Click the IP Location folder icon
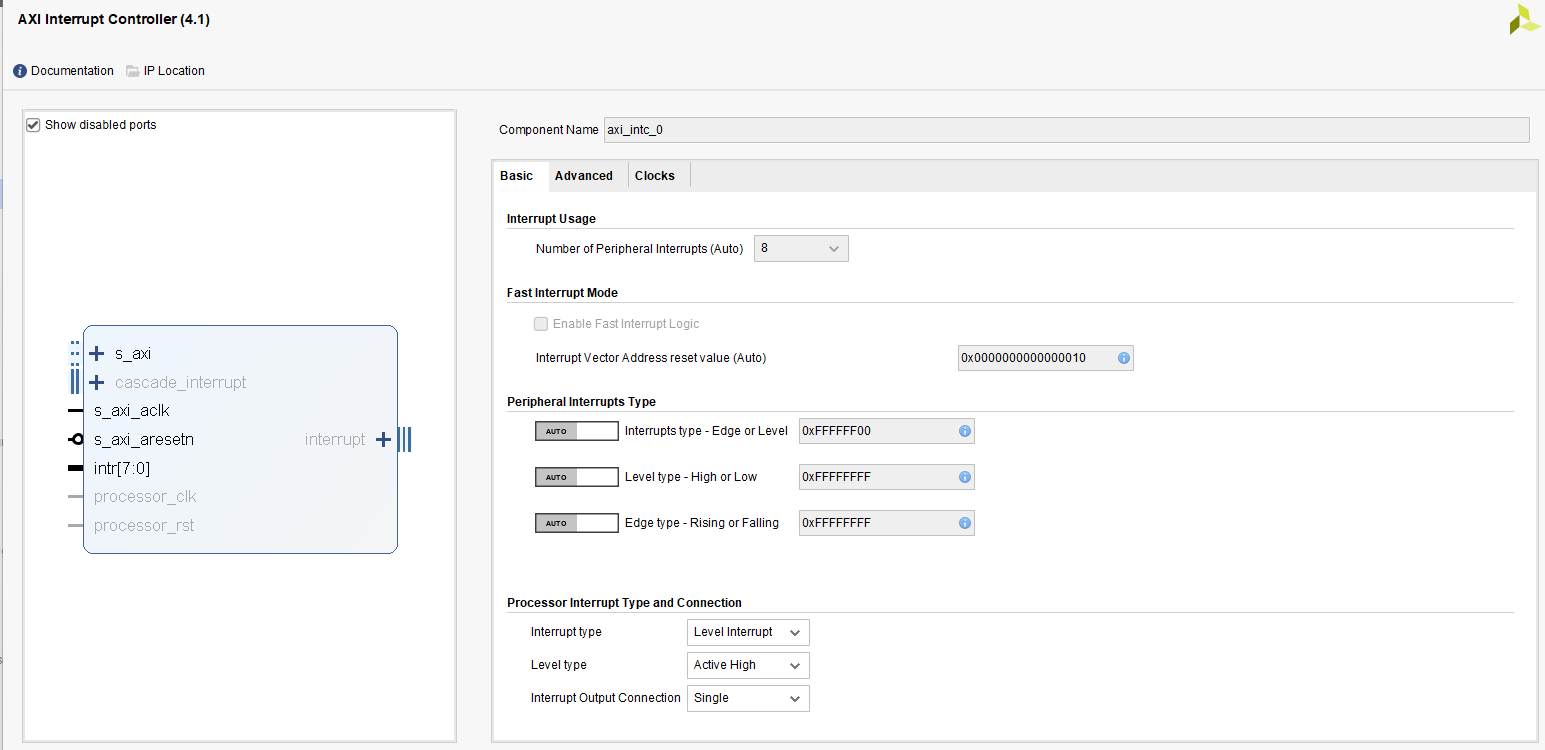 (131, 70)
